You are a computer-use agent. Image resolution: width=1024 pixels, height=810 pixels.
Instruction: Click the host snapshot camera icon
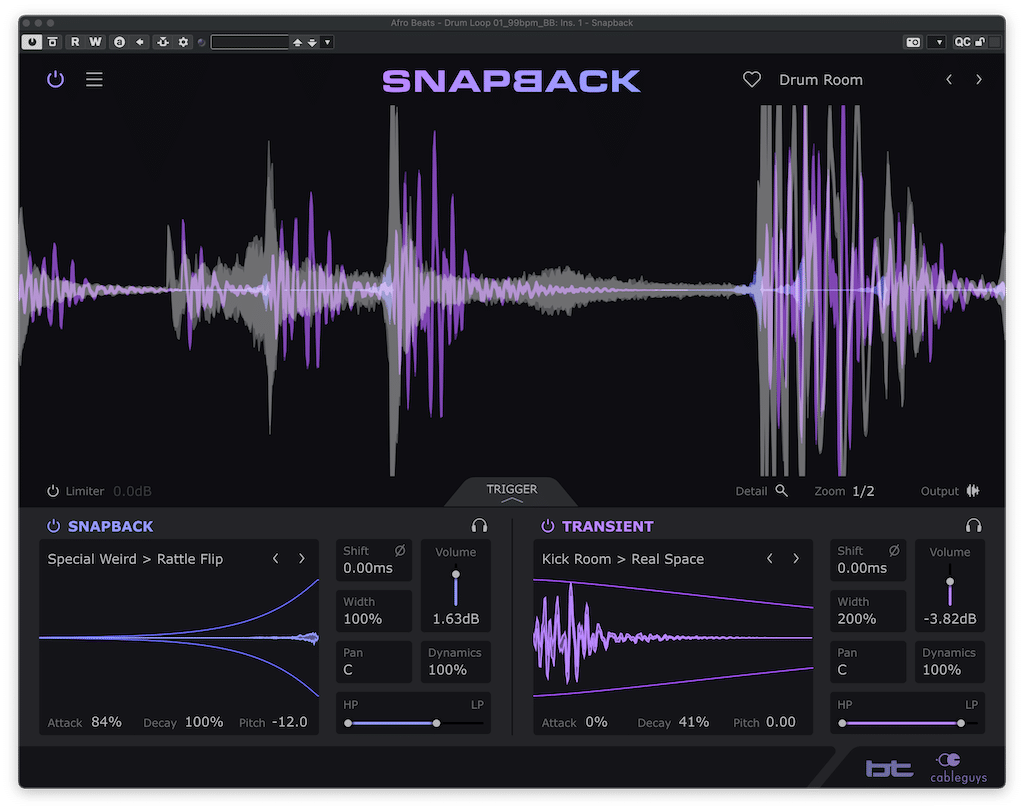point(913,42)
